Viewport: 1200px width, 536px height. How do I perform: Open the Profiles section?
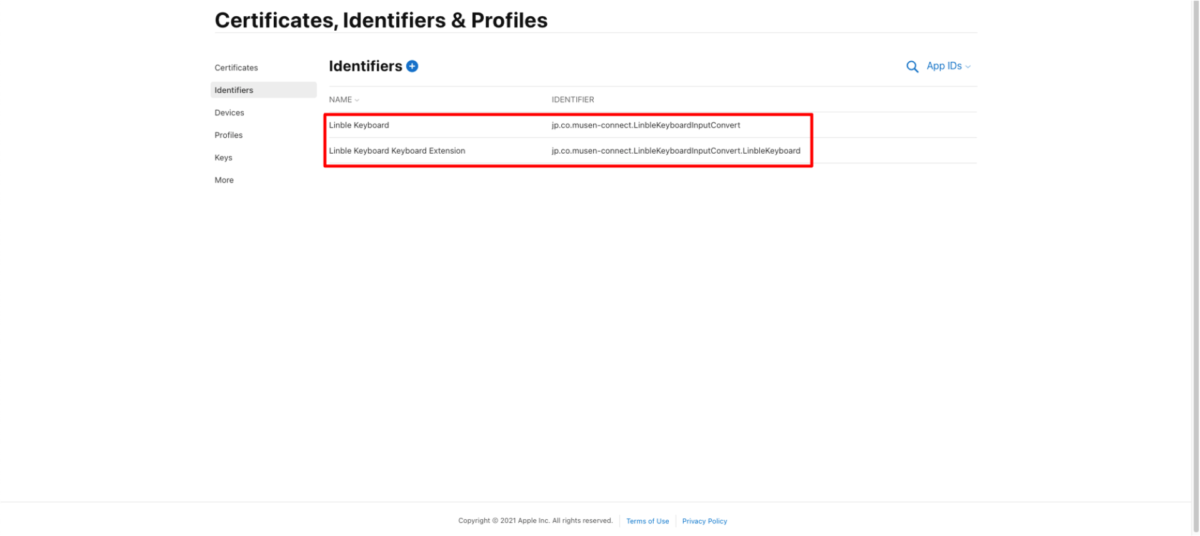228,135
